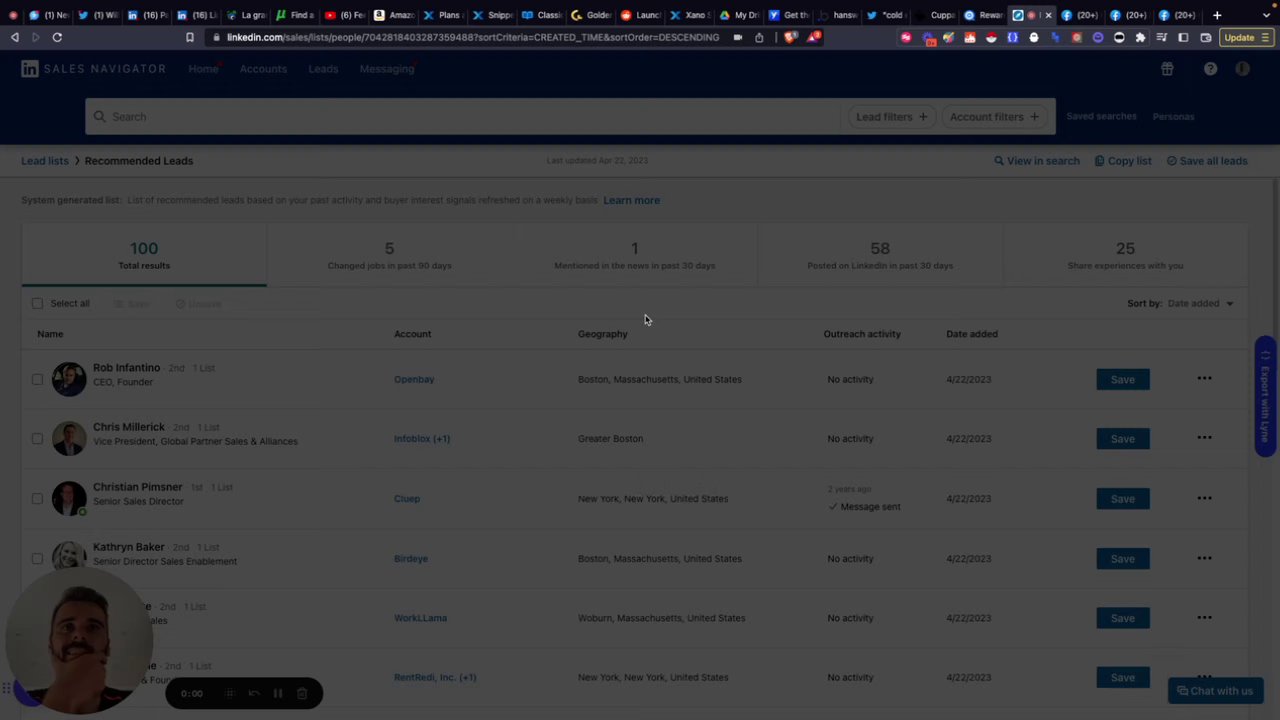Toggle the browser sidebar panel icon

point(1183,38)
